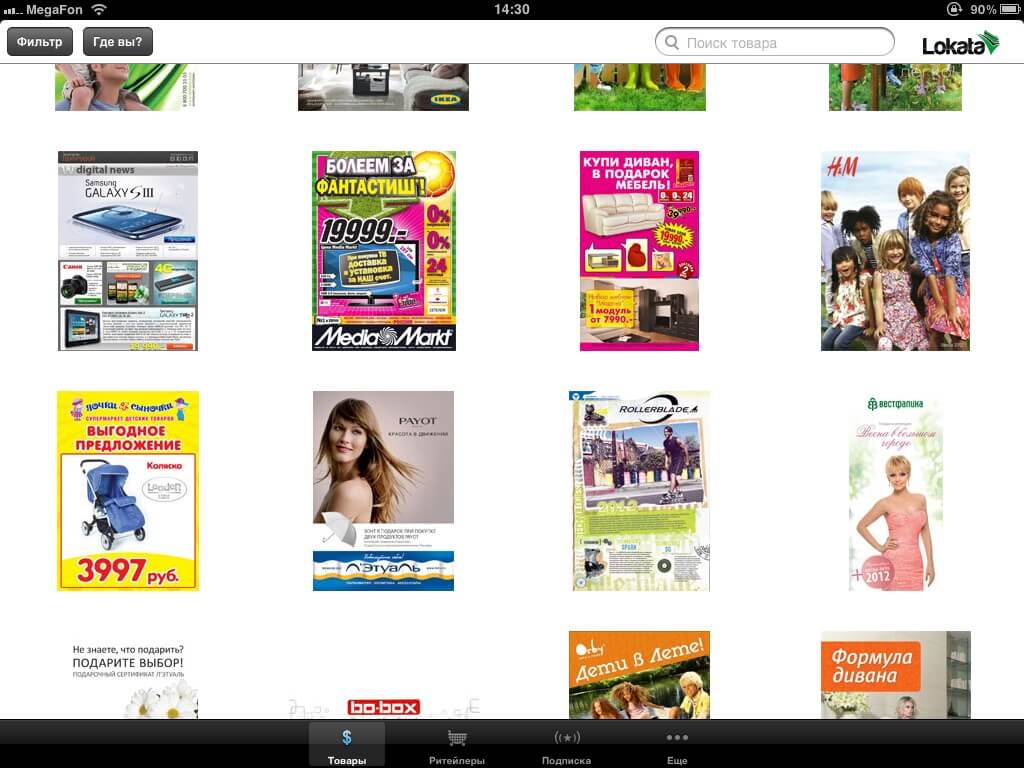Open the Еще tab
This screenshot has height=768, width=1024.
tap(677, 745)
